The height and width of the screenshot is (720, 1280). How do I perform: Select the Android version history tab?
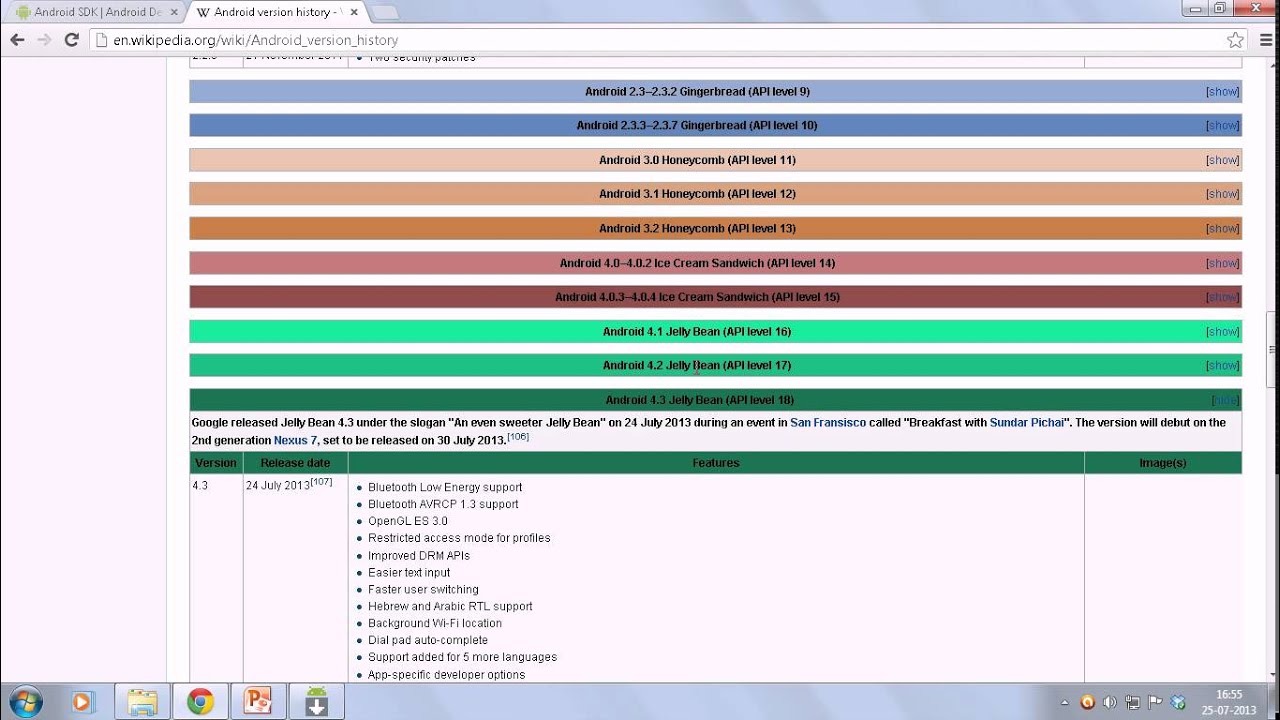click(275, 13)
